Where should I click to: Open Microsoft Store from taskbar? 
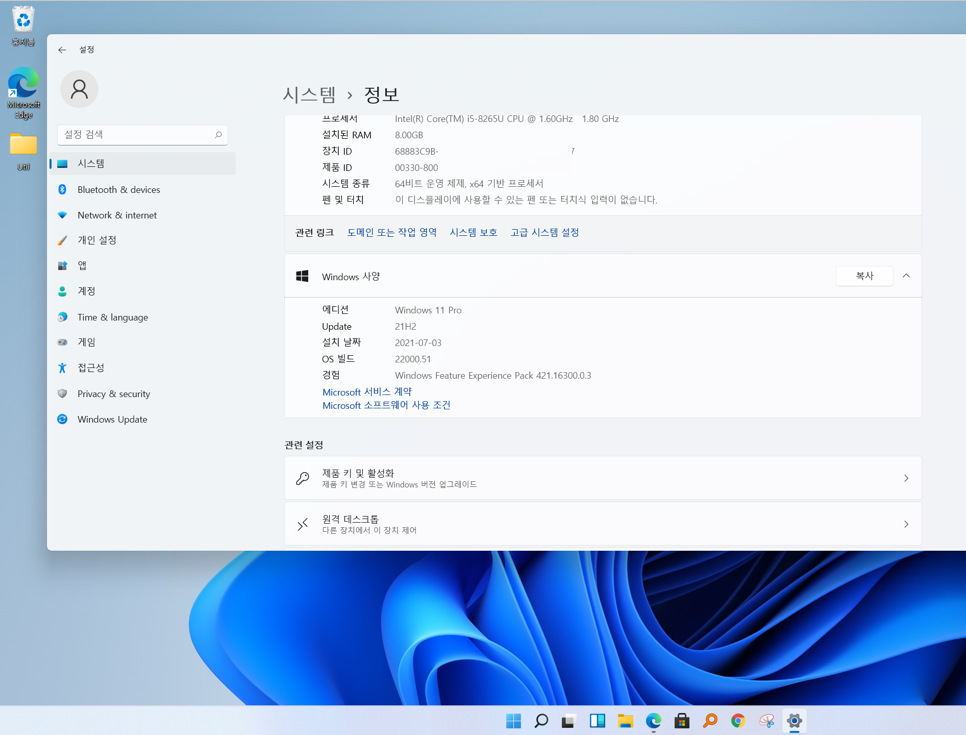tap(681, 721)
